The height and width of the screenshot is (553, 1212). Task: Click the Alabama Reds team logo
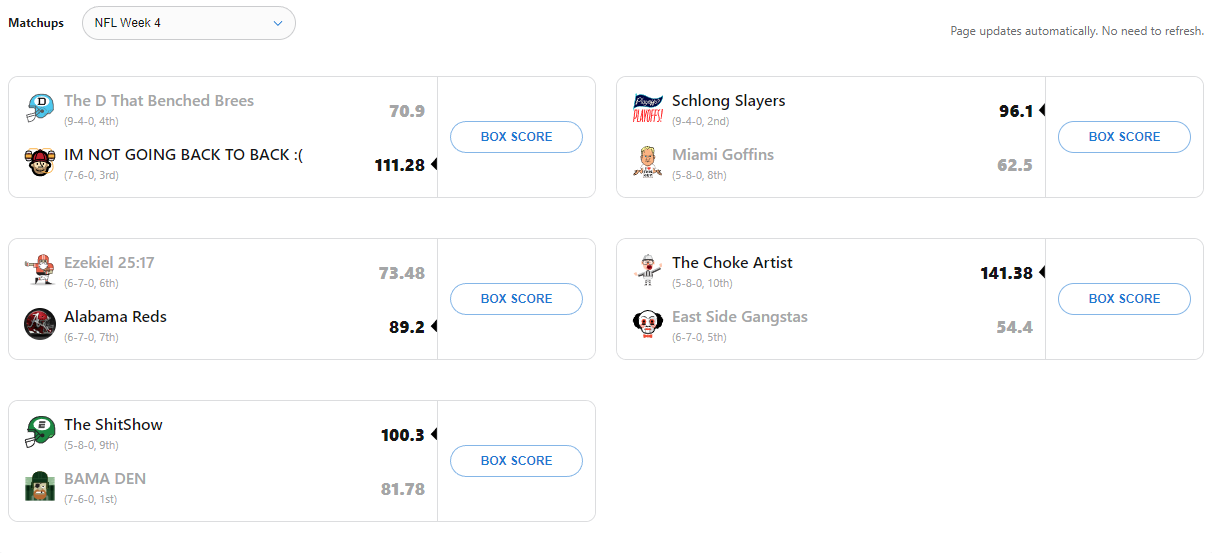(x=40, y=323)
